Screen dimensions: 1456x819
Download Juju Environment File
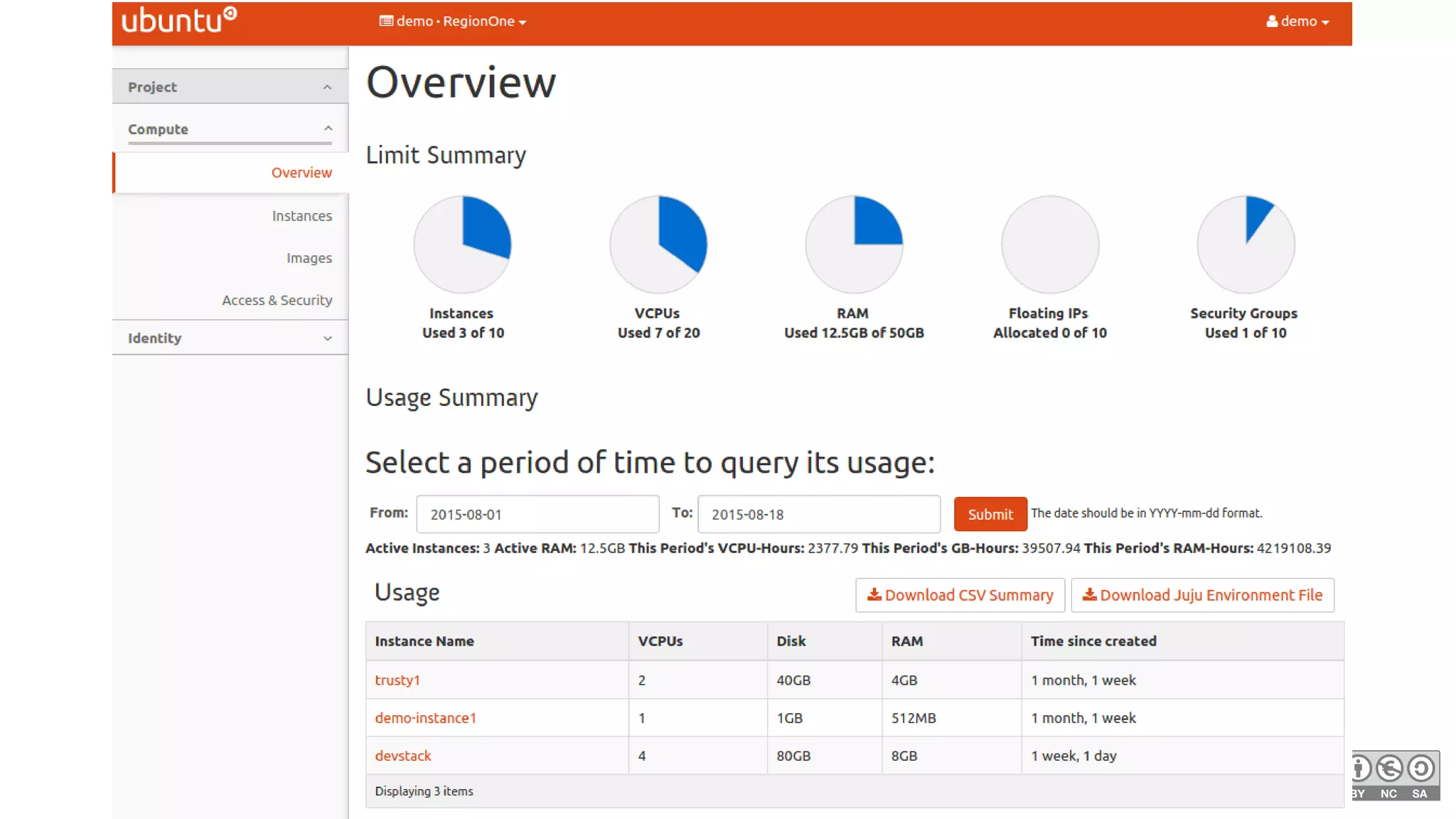[x=1202, y=595]
